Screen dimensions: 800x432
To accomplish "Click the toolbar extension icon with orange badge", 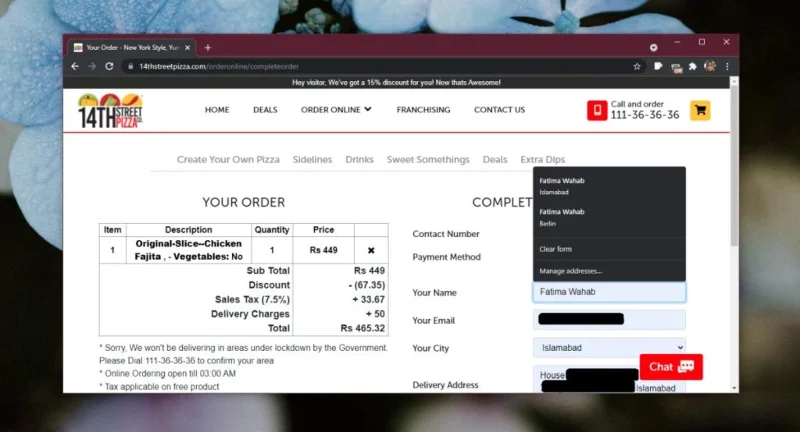I will click(x=676, y=67).
